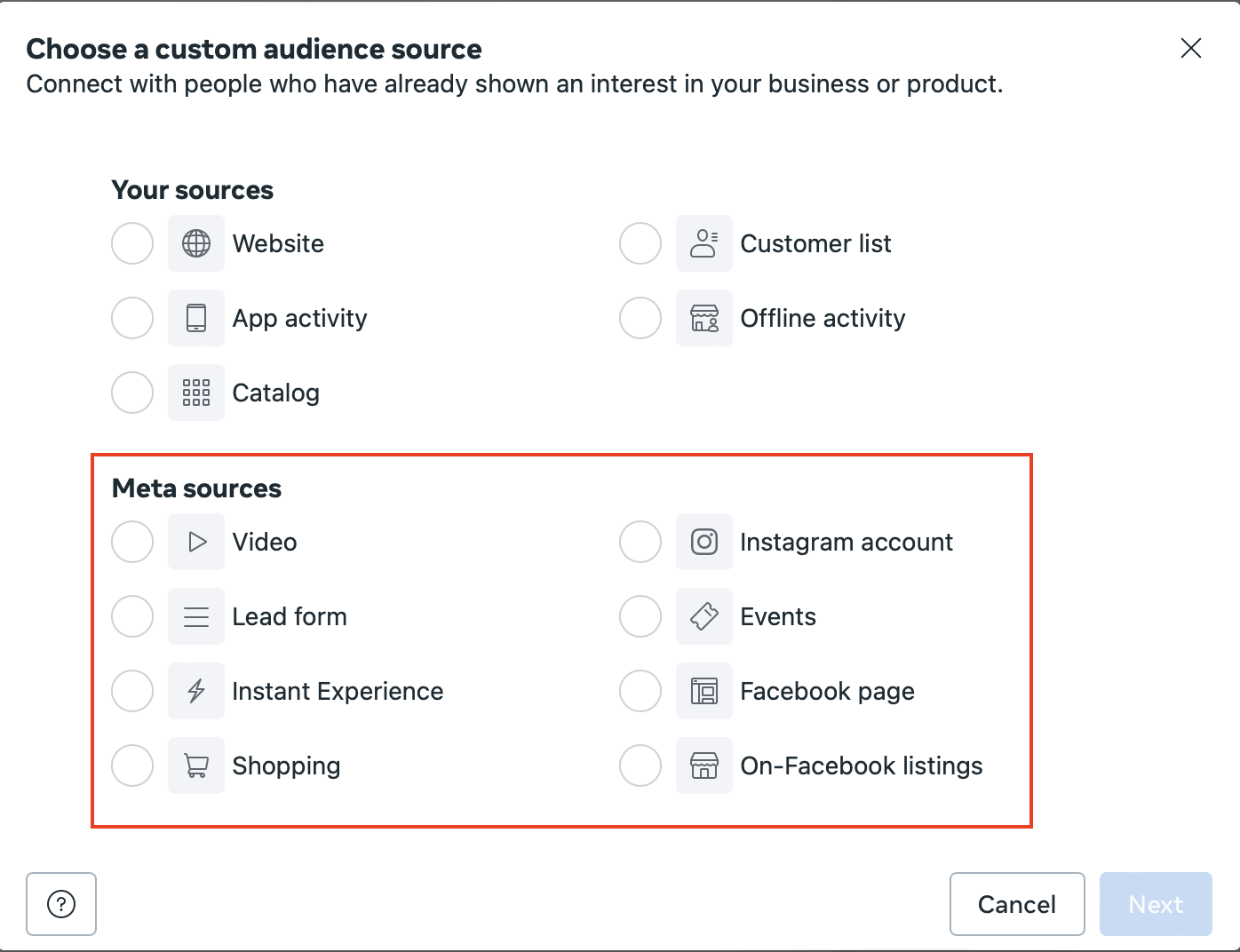Click the Meta sources heading

(x=196, y=488)
